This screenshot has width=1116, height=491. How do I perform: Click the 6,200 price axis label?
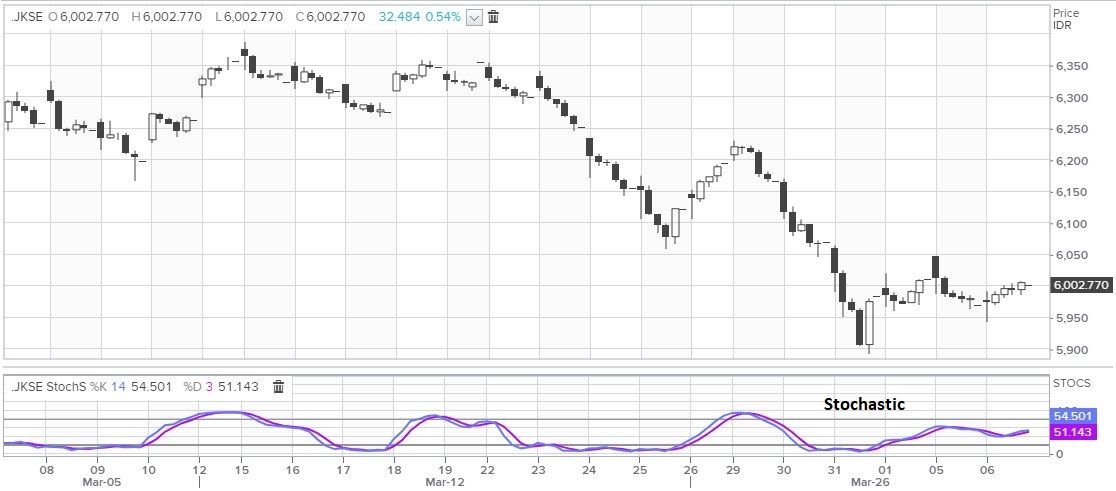point(1071,162)
